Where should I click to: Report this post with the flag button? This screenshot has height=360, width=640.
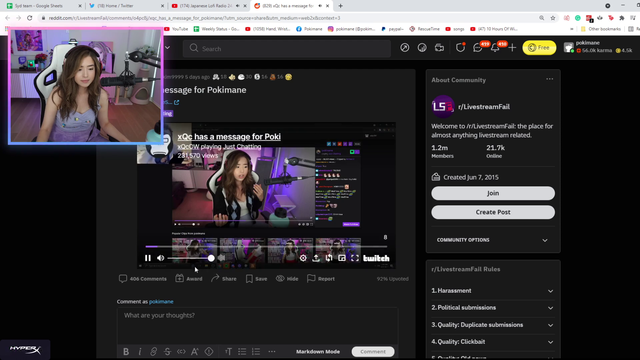coord(321,279)
